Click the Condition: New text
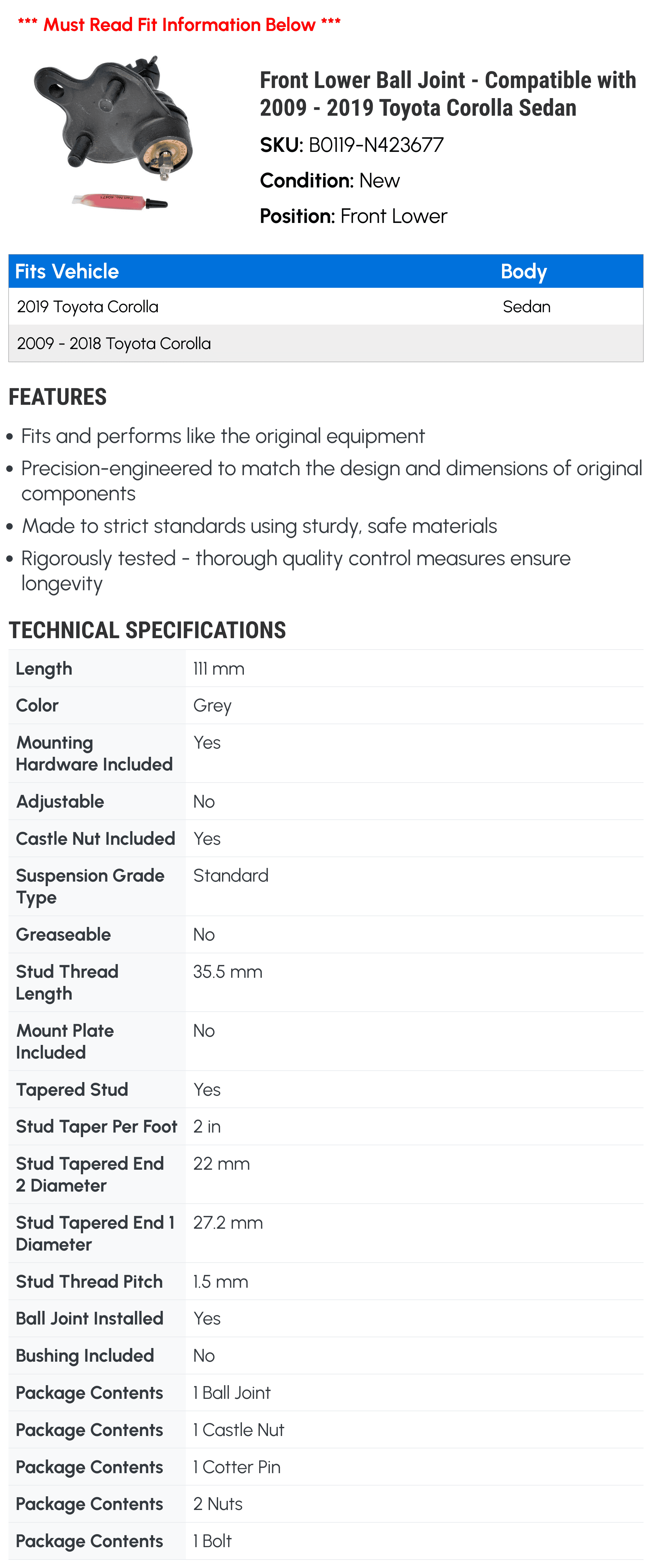 [x=330, y=181]
